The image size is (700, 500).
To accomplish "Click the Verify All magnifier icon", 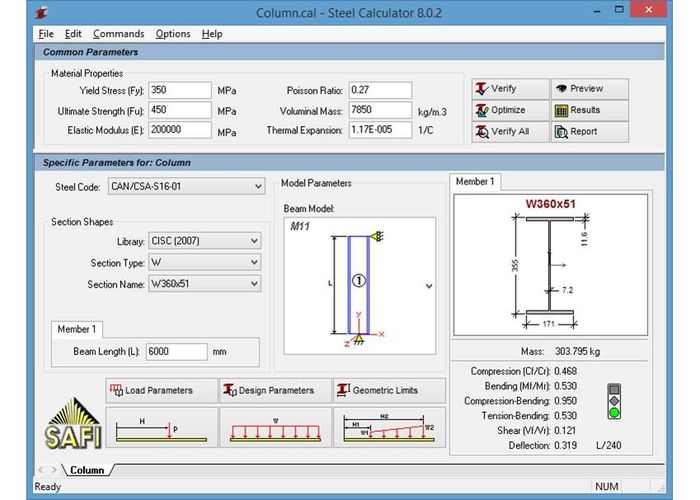I will click(x=482, y=132).
